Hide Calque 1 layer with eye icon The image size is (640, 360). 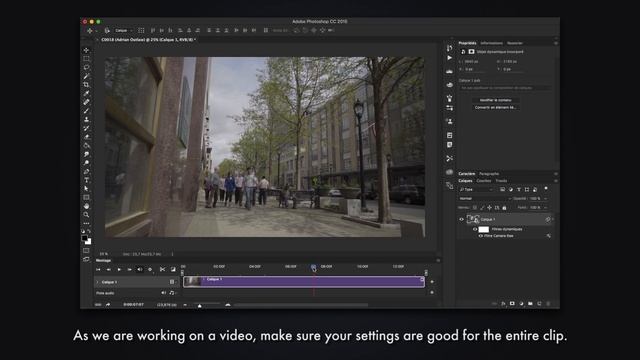(462, 220)
